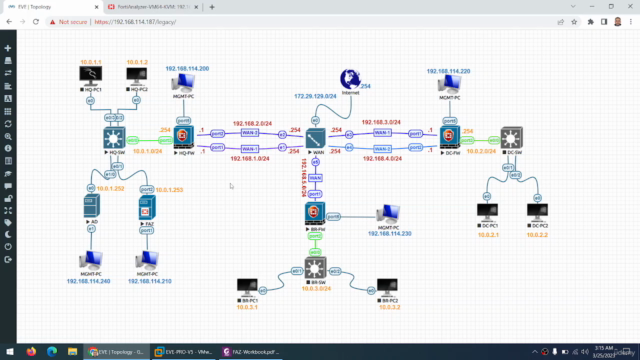The width and height of the screenshot is (640, 360).
Task: Select the HQ-PC1 computer node
Action: pos(91,76)
